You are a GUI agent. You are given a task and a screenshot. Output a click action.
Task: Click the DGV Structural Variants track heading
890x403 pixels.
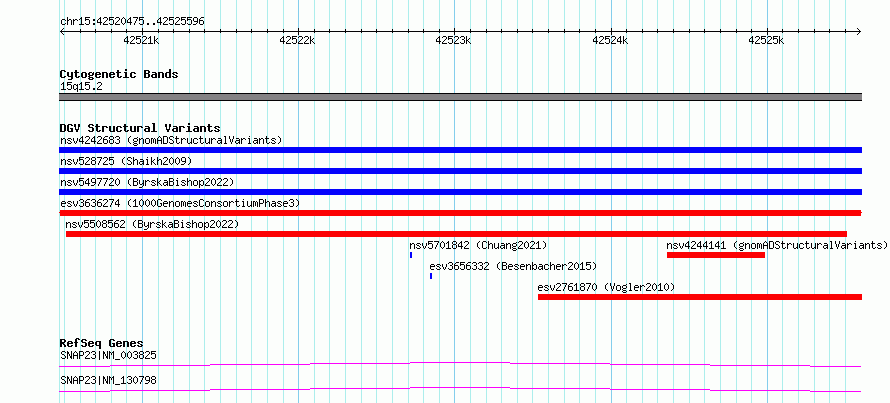(x=140, y=128)
